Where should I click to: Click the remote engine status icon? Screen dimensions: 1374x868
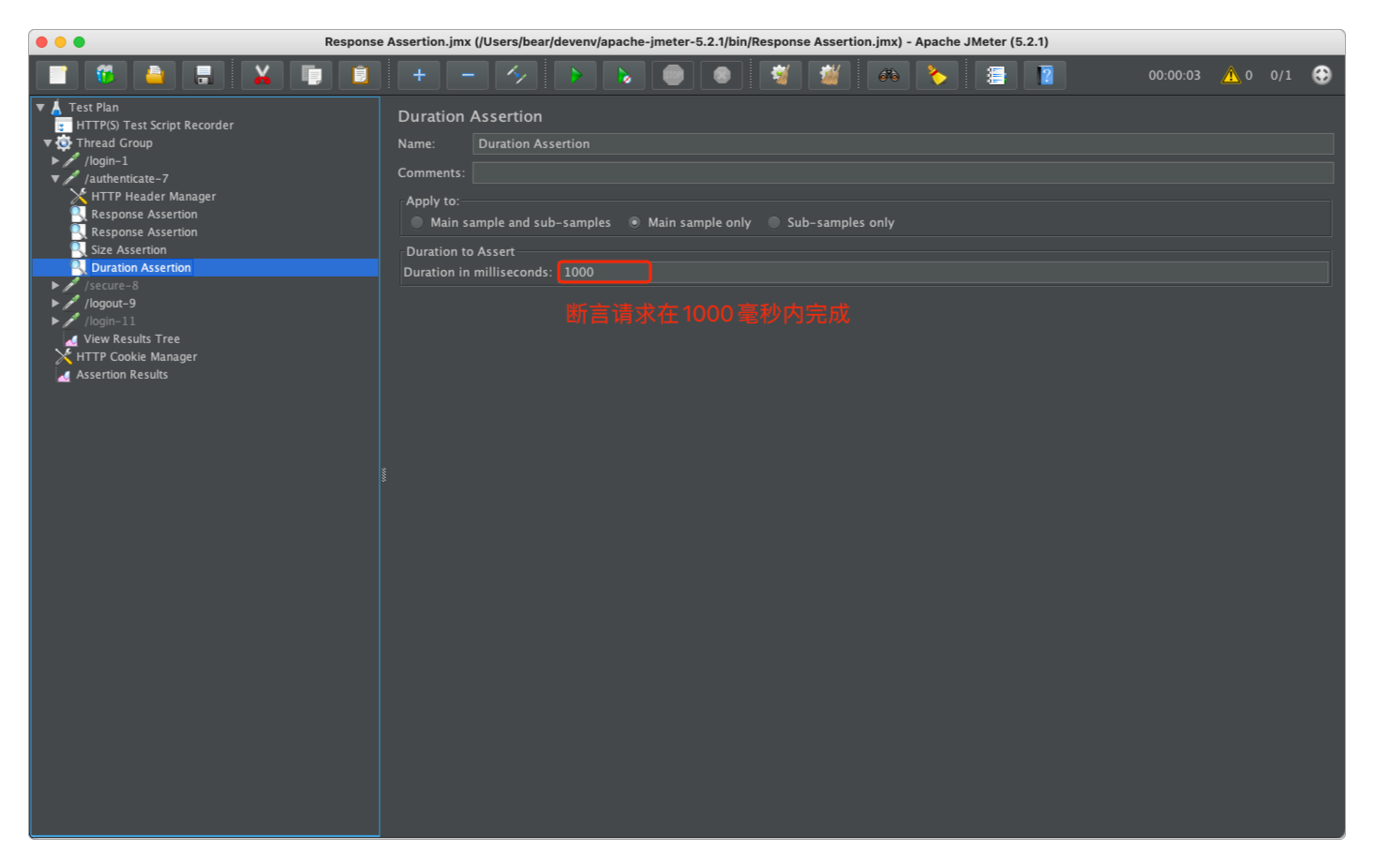pos(1322,75)
